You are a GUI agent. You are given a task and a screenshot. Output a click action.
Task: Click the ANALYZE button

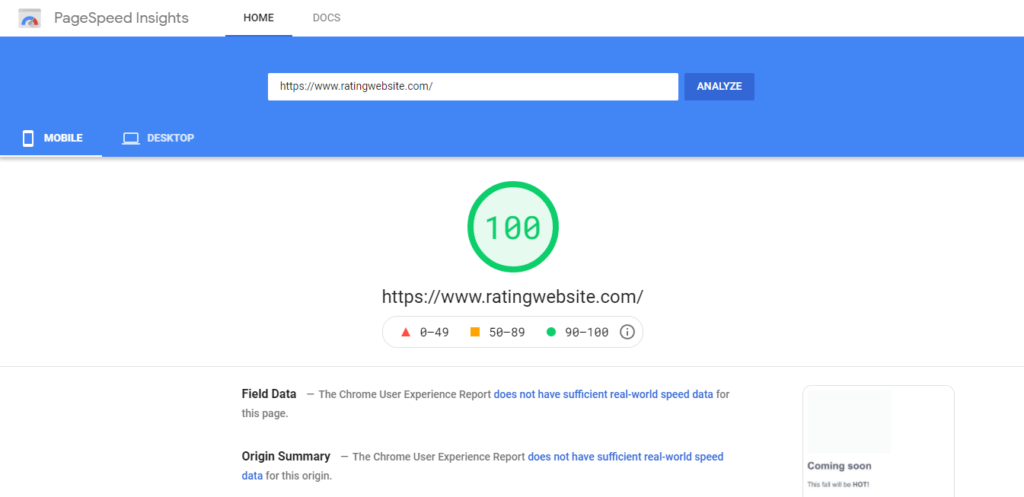(x=719, y=86)
